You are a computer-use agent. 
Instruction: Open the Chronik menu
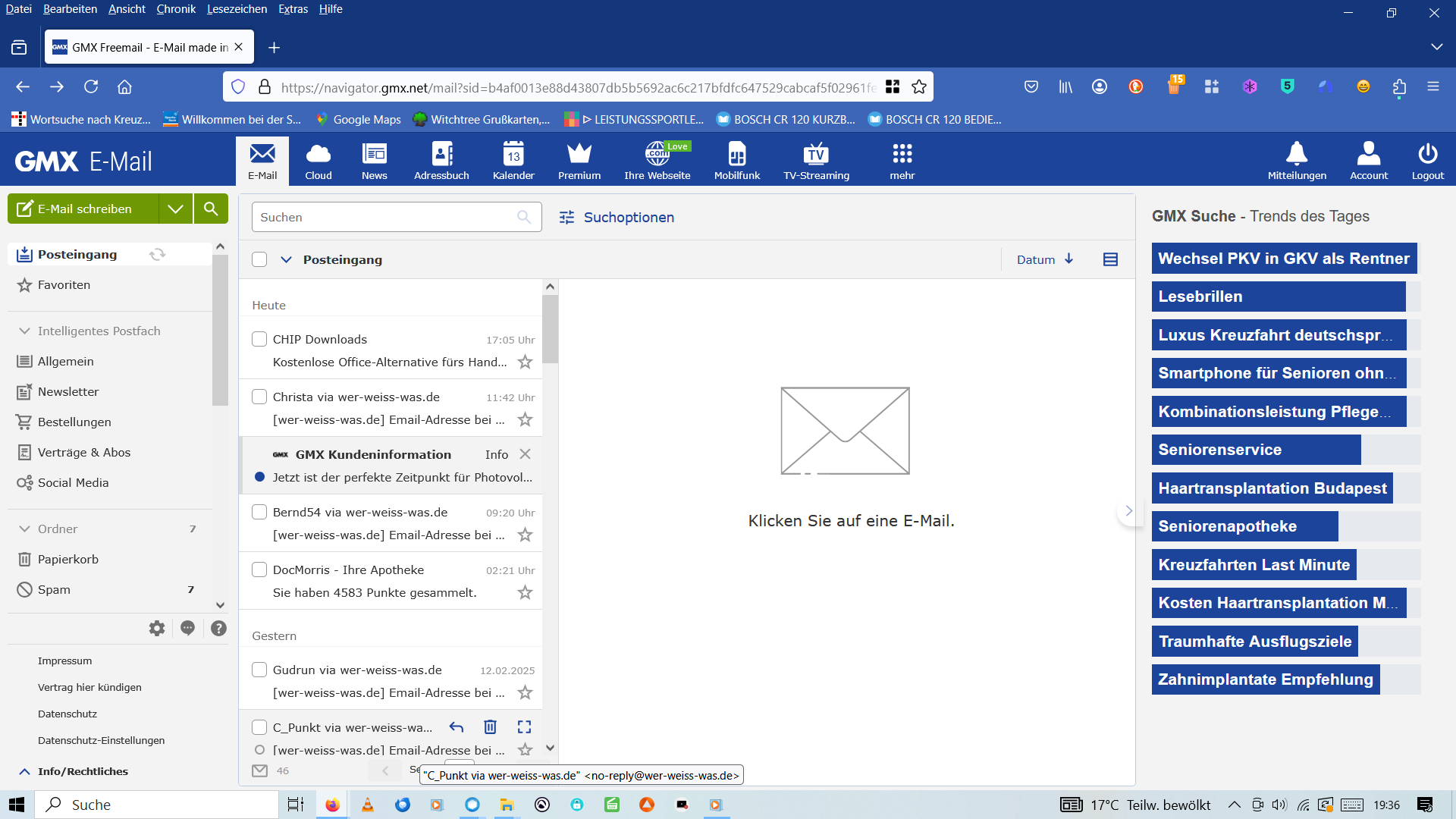(x=176, y=9)
